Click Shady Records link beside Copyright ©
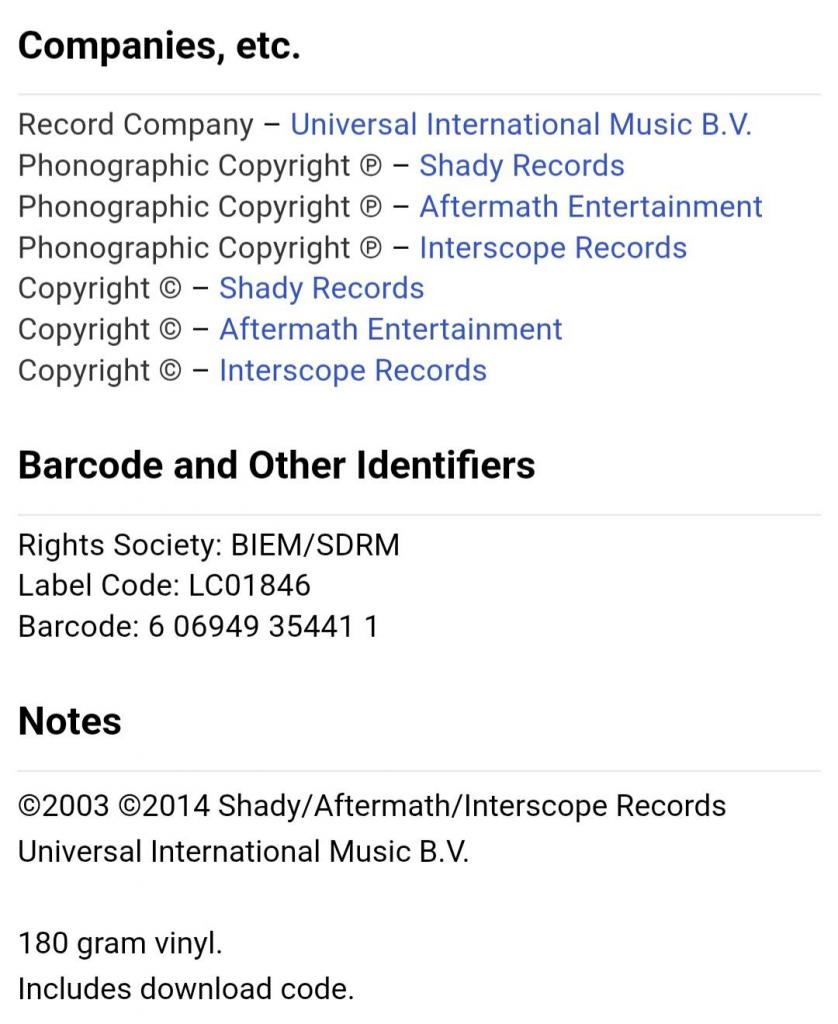This screenshot has height=1024, width=838. 321,289
